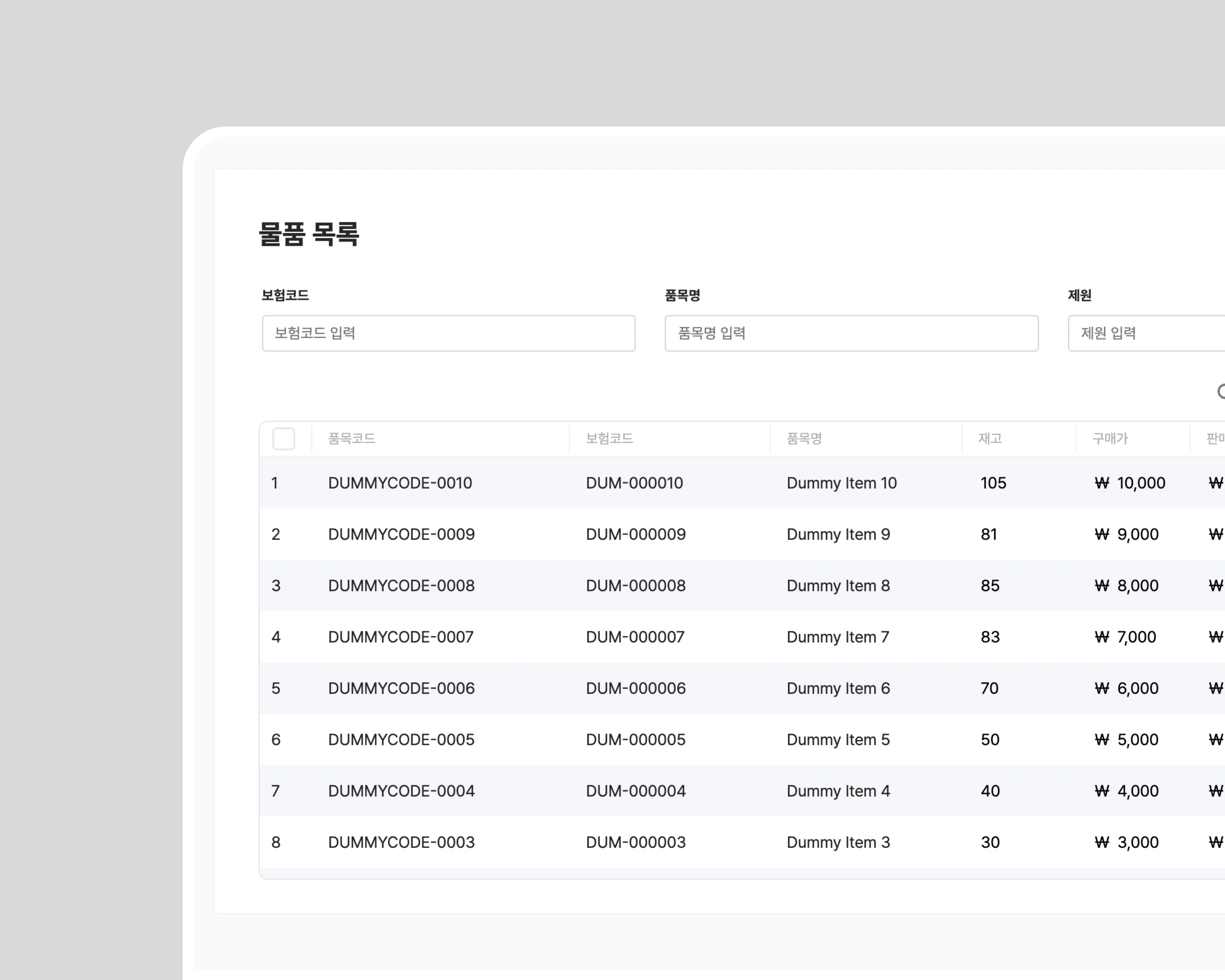1225x980 pixels.
Task: Click insurance code DUM-000004
Action: (x=636, y=791)
